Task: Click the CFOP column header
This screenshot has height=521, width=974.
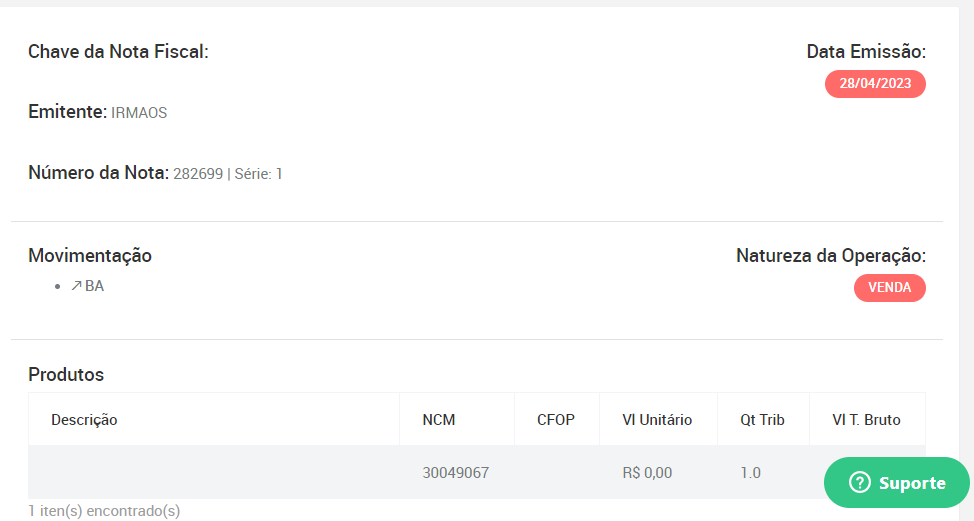Action: tap(556, 420)
